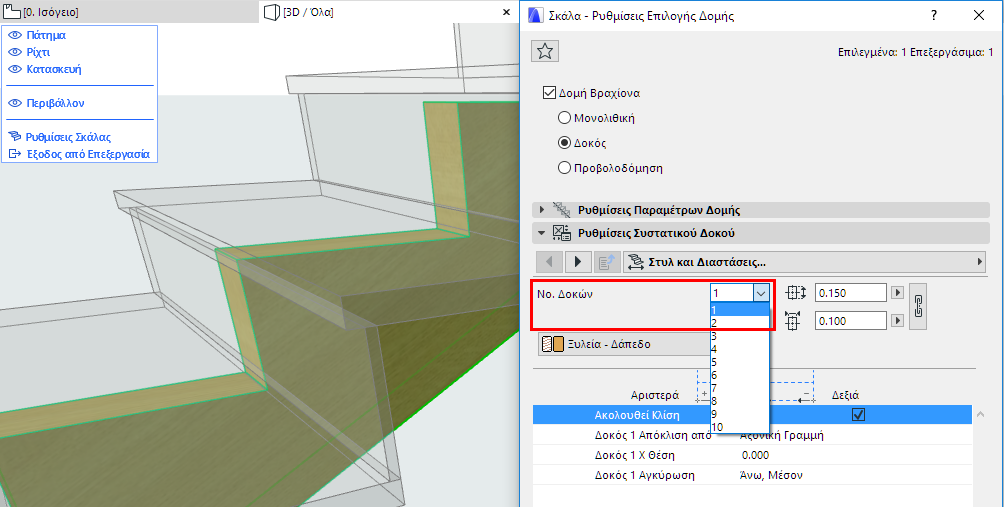Toggle the chain link dimensions icon
This screenshot has width=1004, height=507.
click(918, 307)
